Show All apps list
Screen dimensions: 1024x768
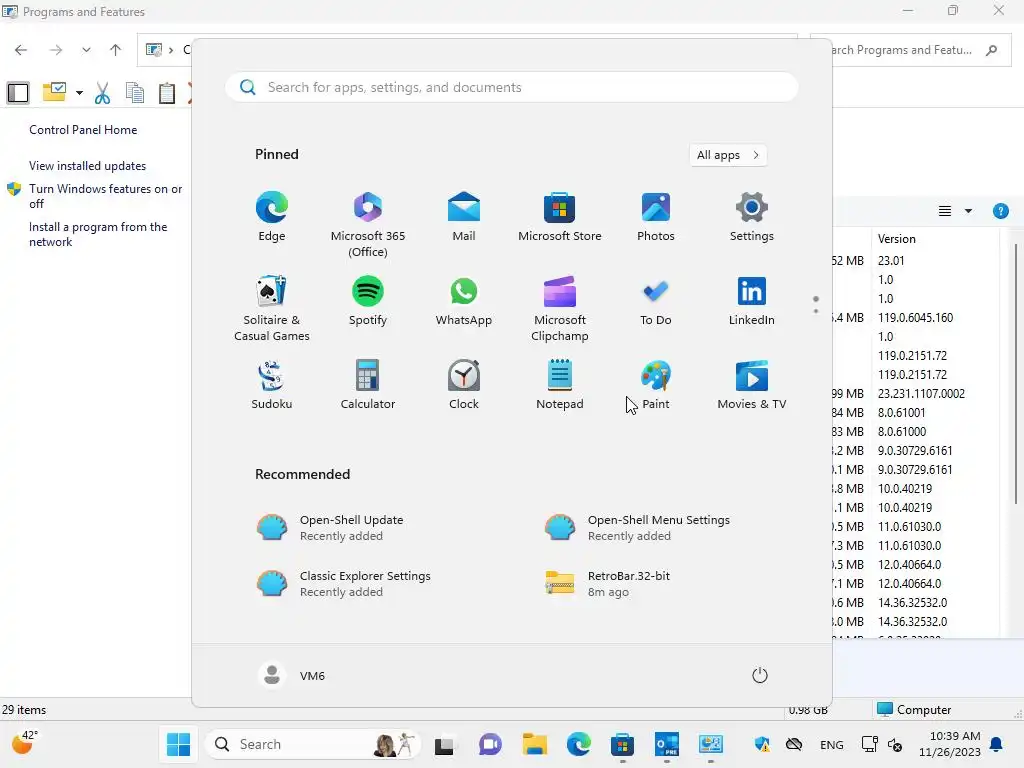(x=728, y=155)
